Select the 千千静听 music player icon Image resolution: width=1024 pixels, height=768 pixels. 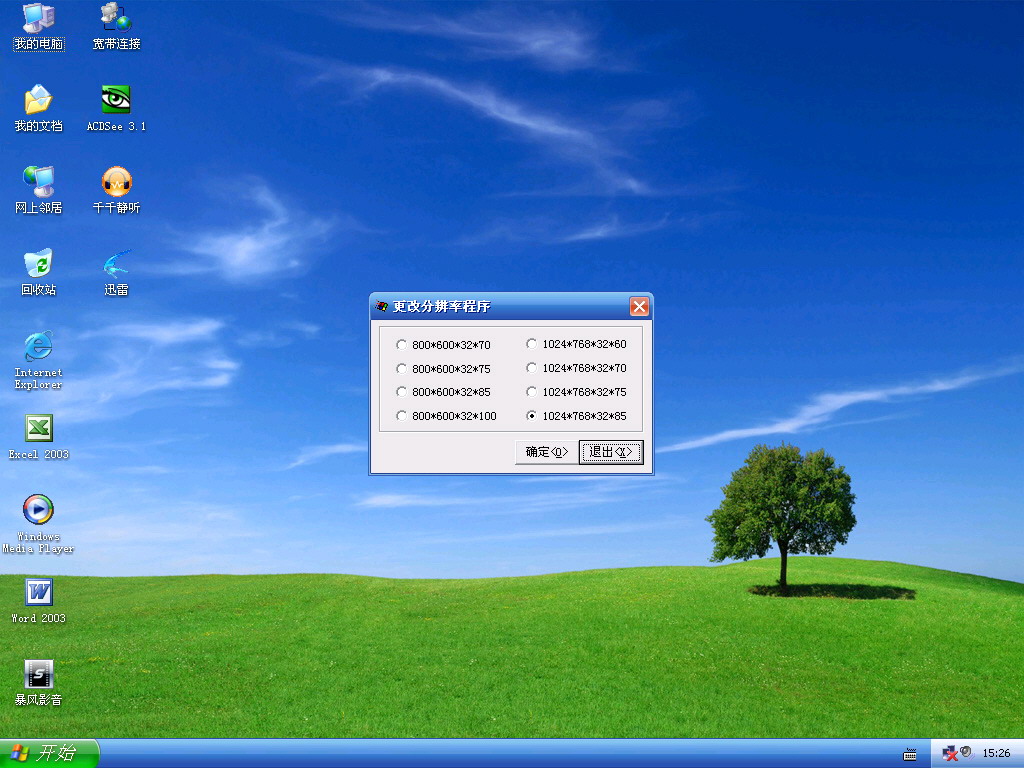pyautogui.click(x=116, y=190)
